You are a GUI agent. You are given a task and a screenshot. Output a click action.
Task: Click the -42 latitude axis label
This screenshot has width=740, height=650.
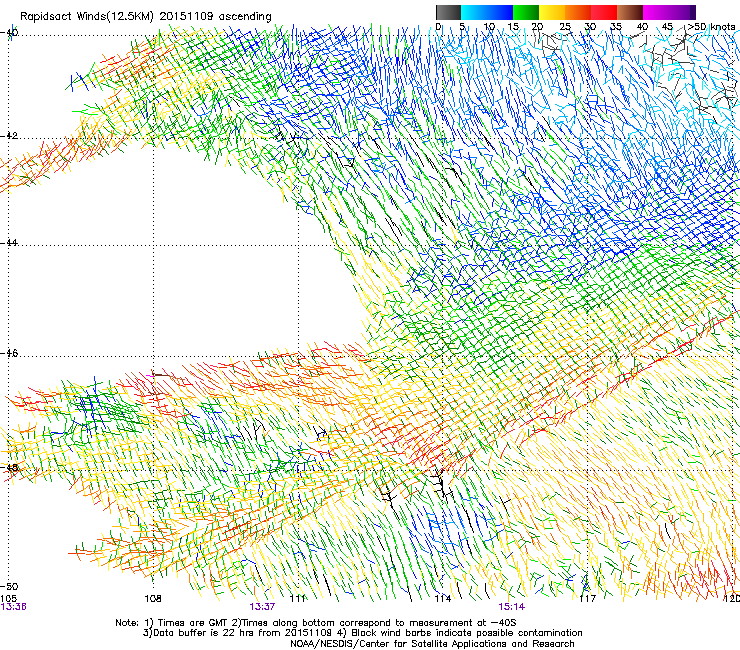coord(9,136)
